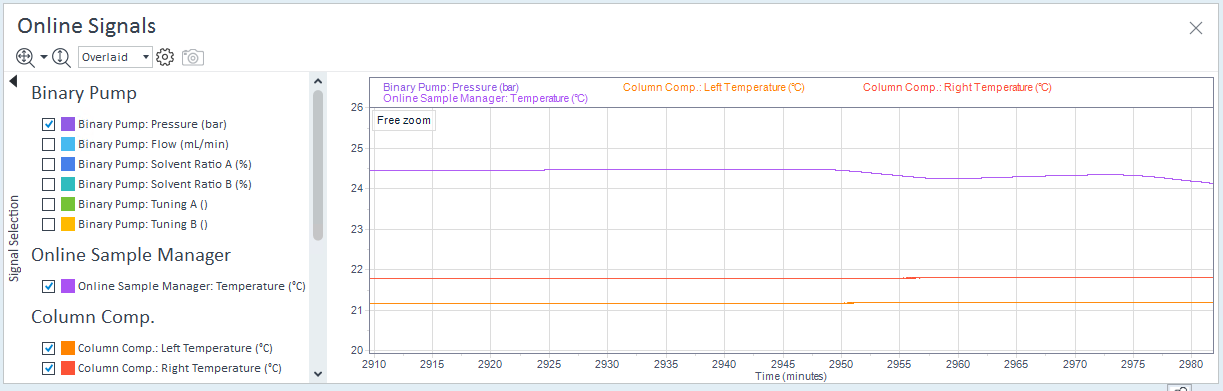This screenshot has width=1223, height=391.
Task: Open the Overlaid display mode dropdown
Action: coord(115,57)
